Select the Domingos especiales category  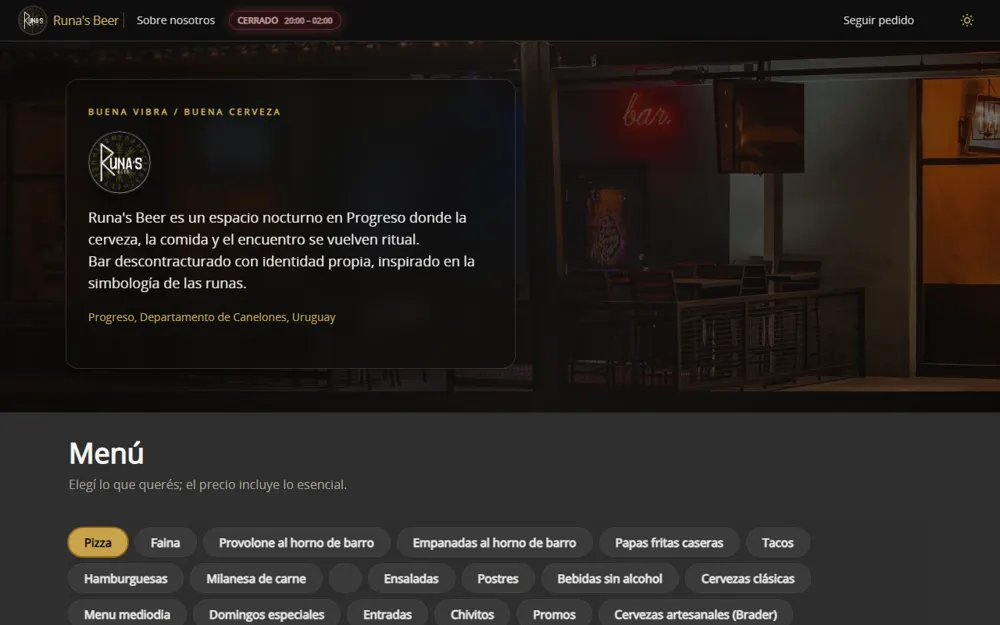tap(267, 614)
